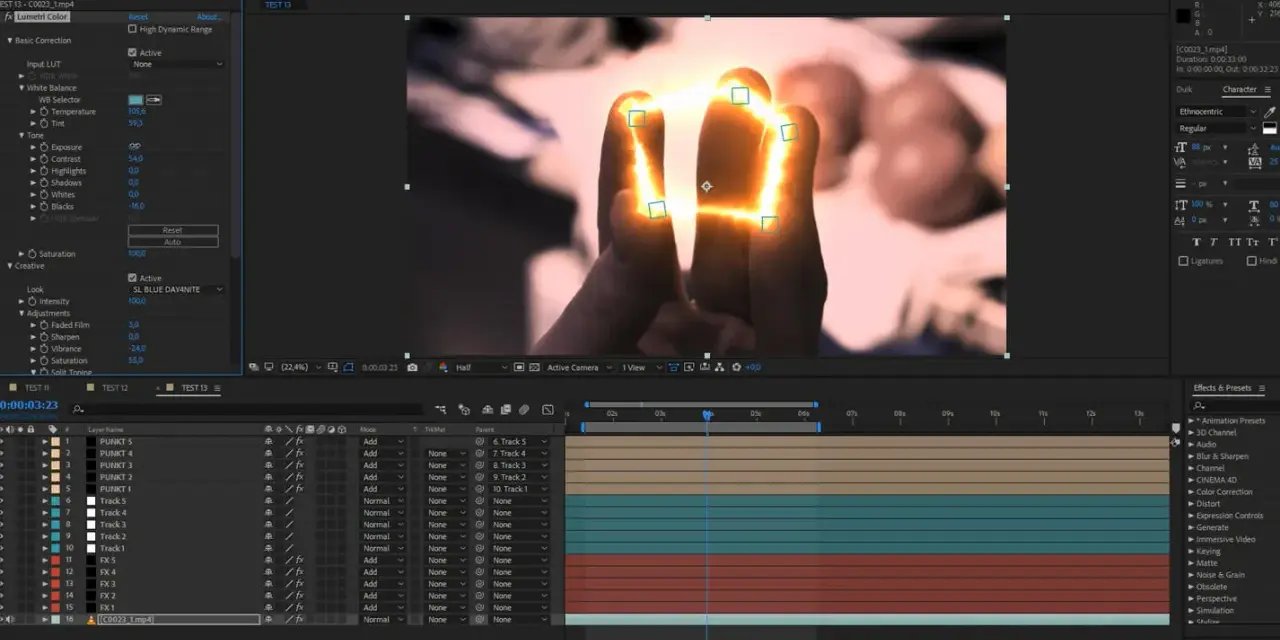
Task: Toggle Temperature stopwatch keyframe
Action: pyautogui.click(x=44, y=112)
